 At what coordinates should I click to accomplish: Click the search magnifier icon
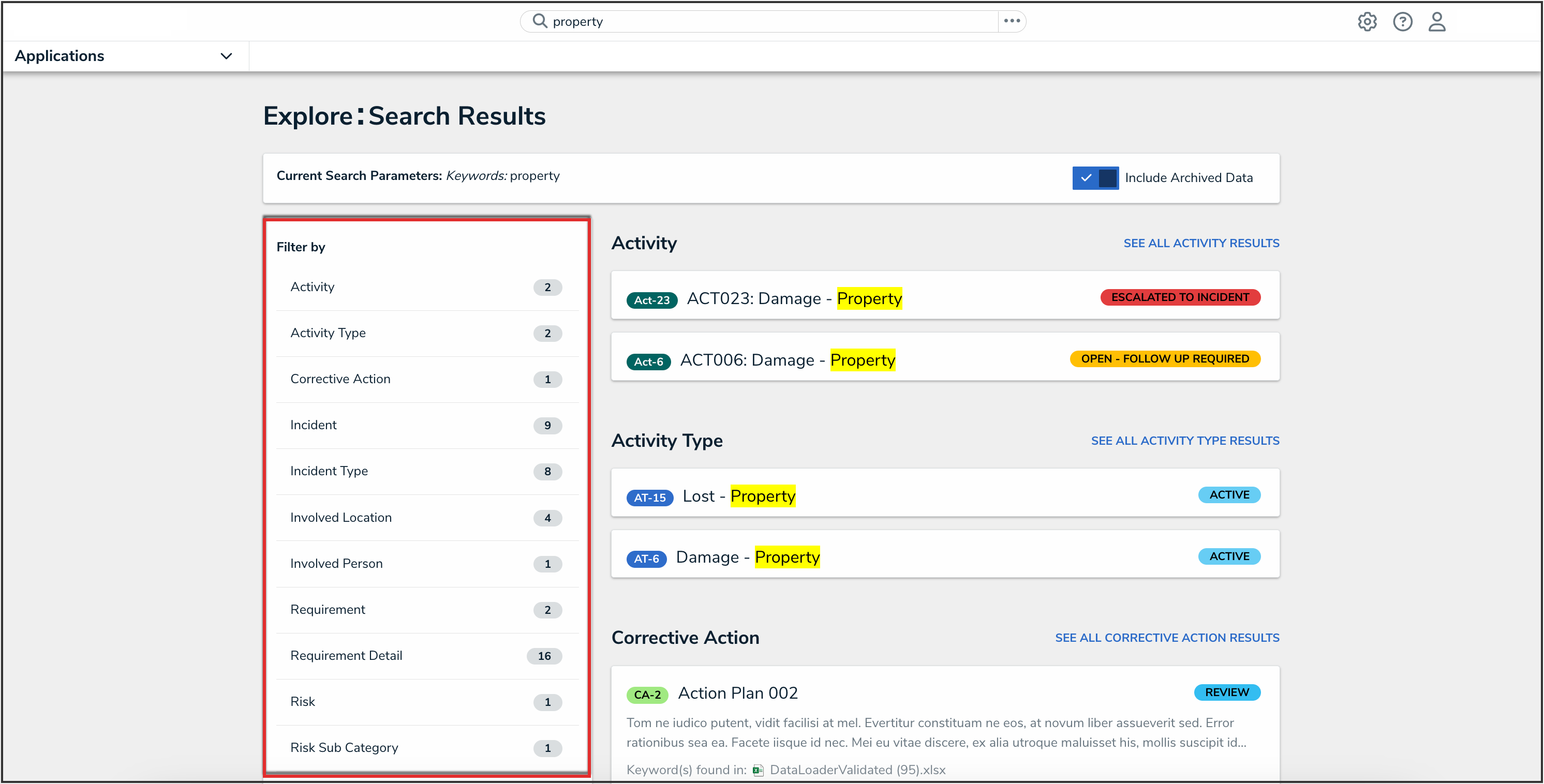click(x=540, y=21)
